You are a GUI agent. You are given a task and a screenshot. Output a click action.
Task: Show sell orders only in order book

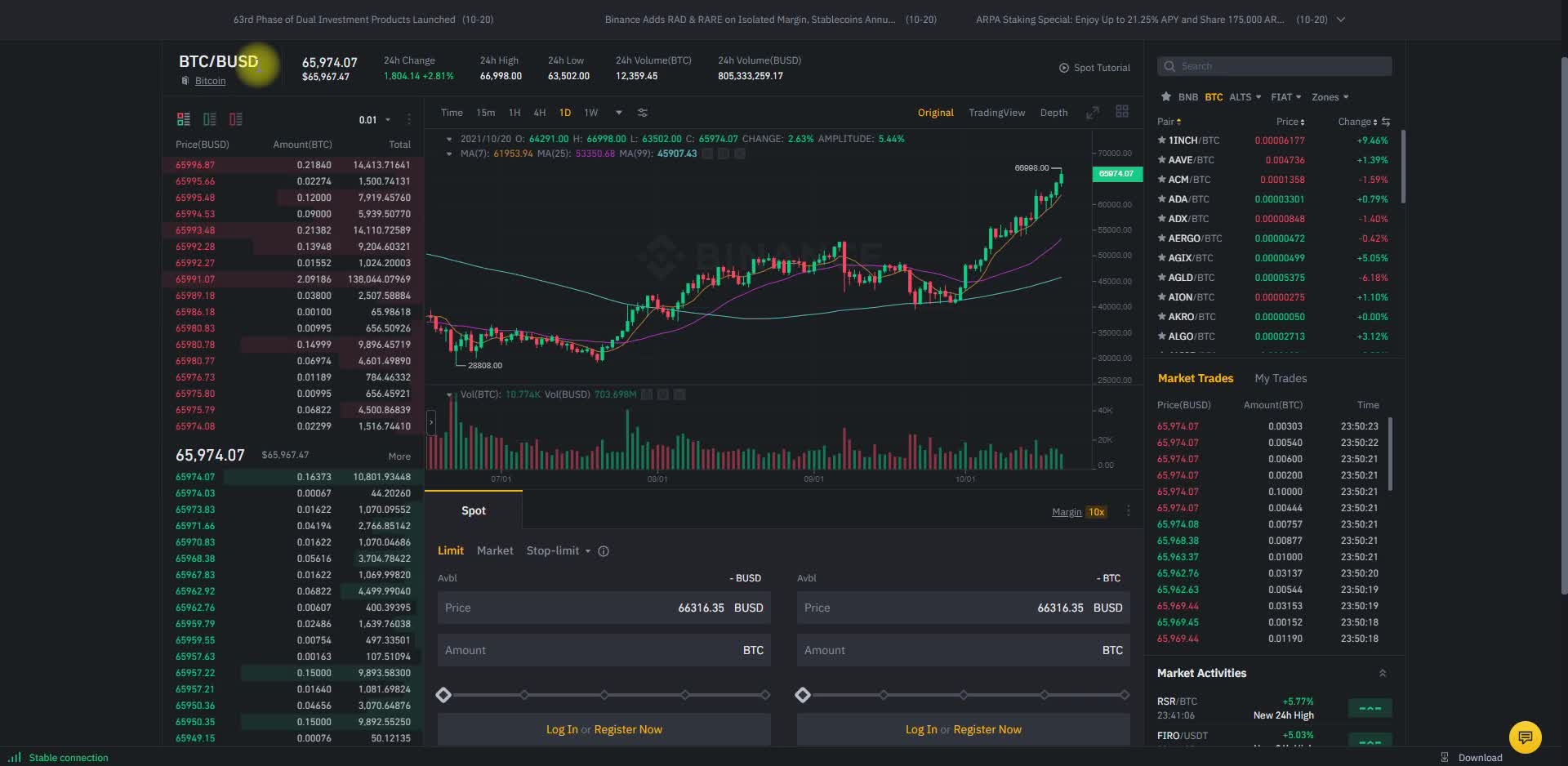pos(236,119)
